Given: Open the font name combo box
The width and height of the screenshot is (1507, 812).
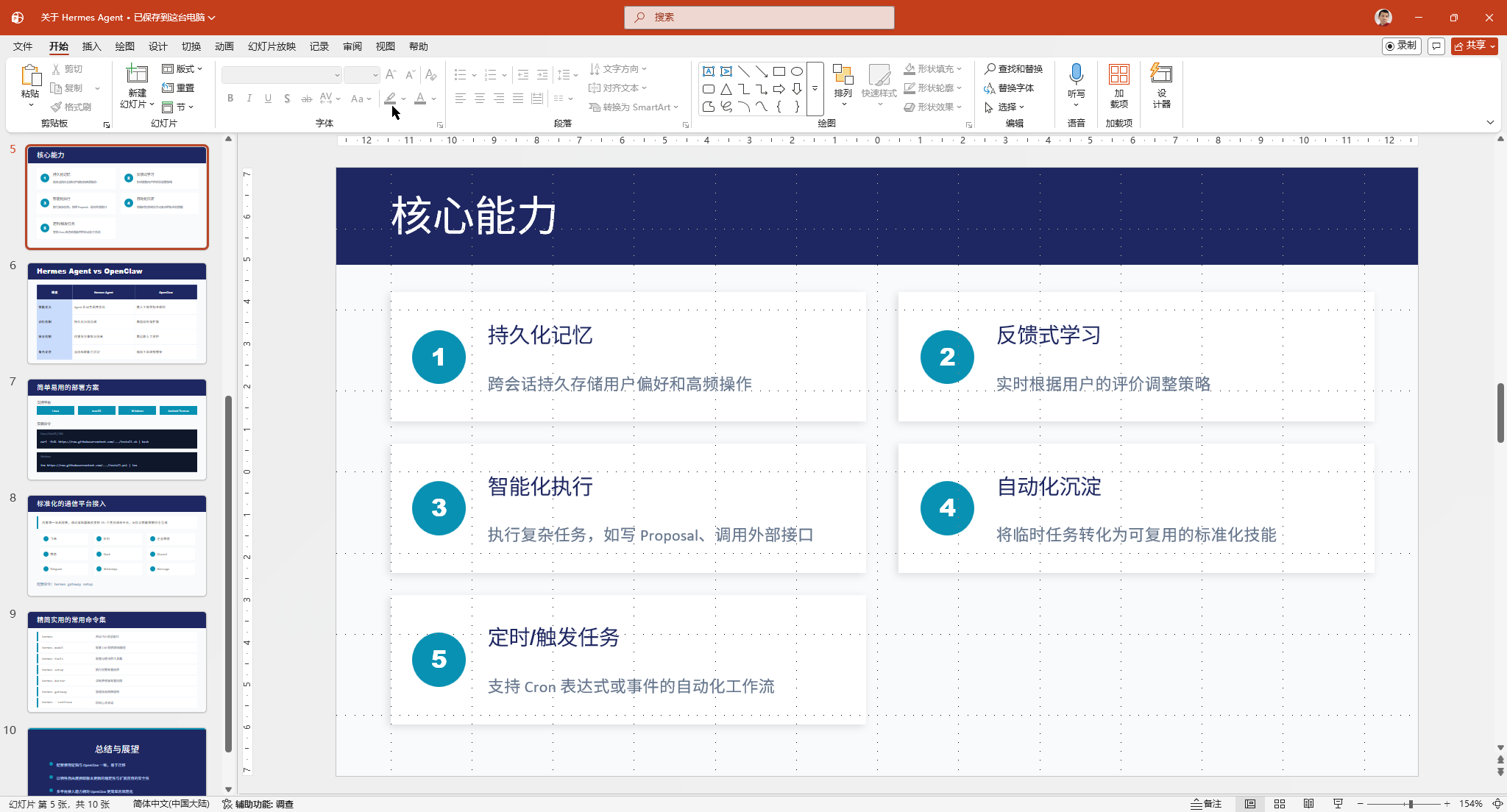Looking at the screenshot, I should pyautogui.click(x=282, y=75).
